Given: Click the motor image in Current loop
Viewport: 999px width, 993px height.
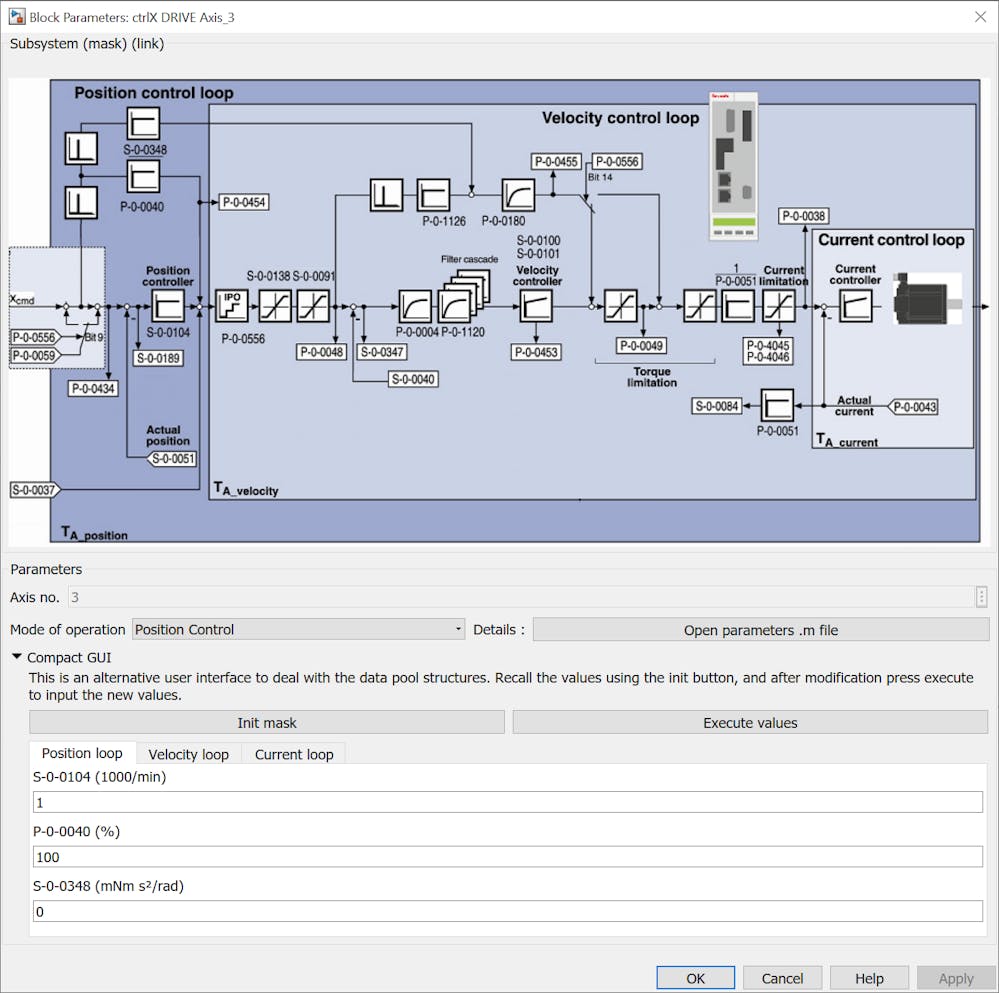Looking at the screenshot, I should click(x=927, y=299).
